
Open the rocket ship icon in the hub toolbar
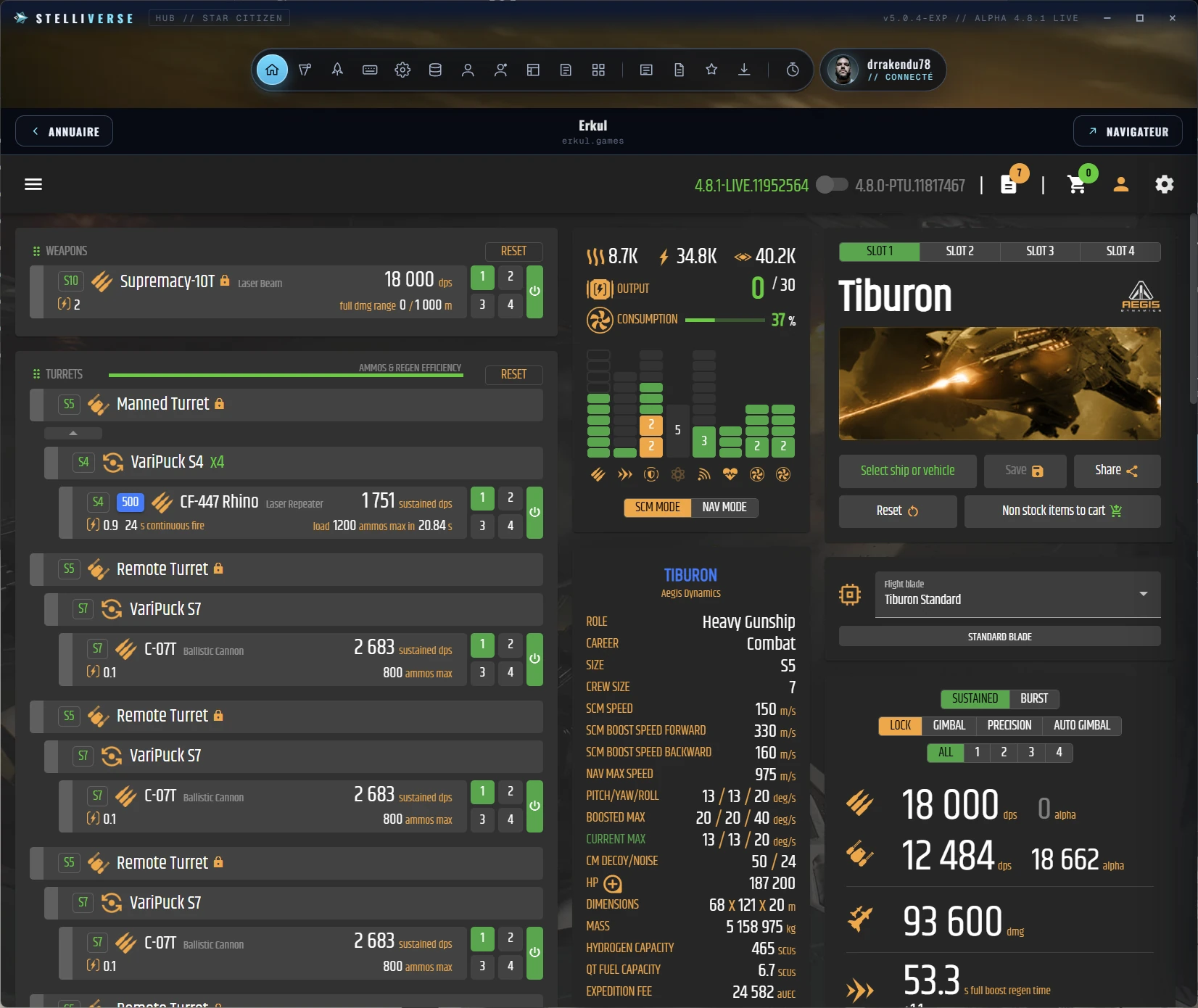tap(337, 70)
